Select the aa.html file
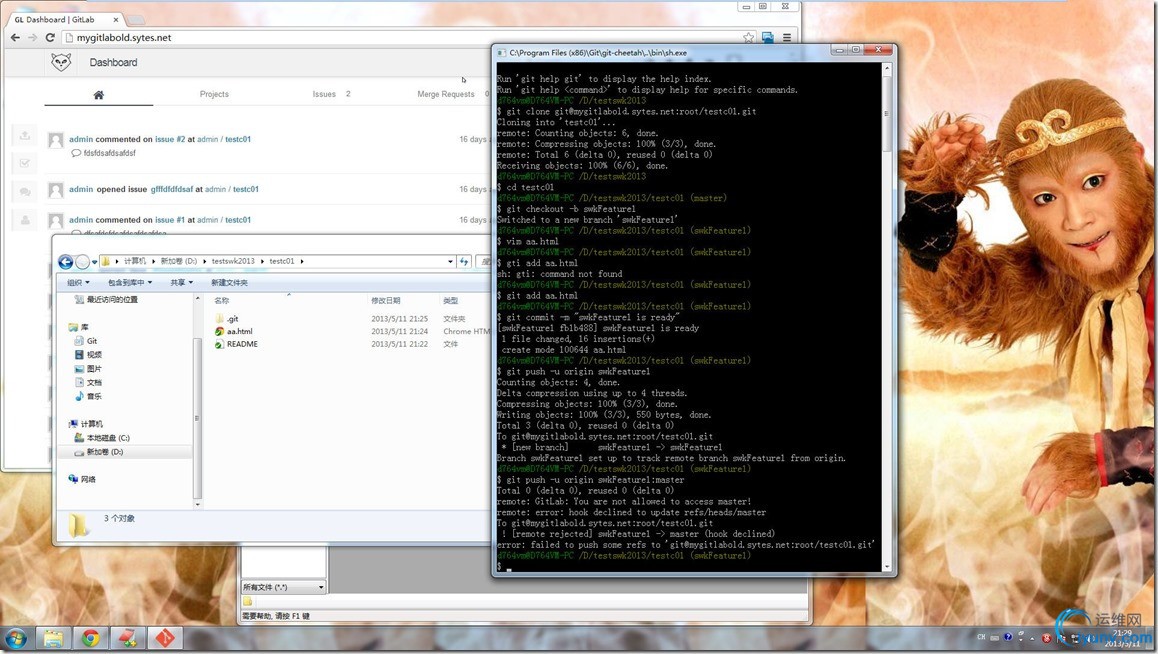Viewport: 1158px width, 654px height. click(x=234, y=331)
